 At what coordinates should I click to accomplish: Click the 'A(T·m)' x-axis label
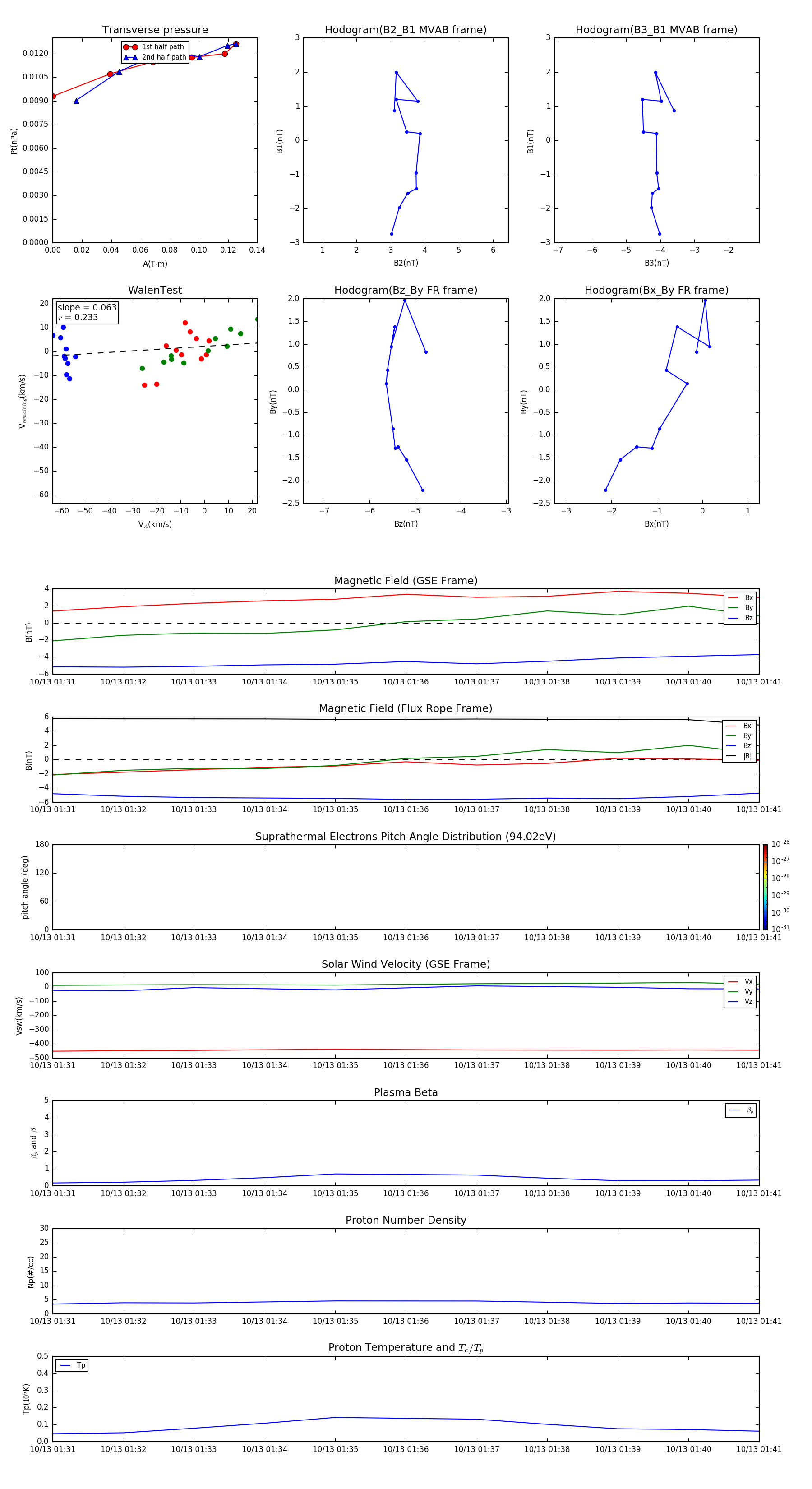[155, 264]
